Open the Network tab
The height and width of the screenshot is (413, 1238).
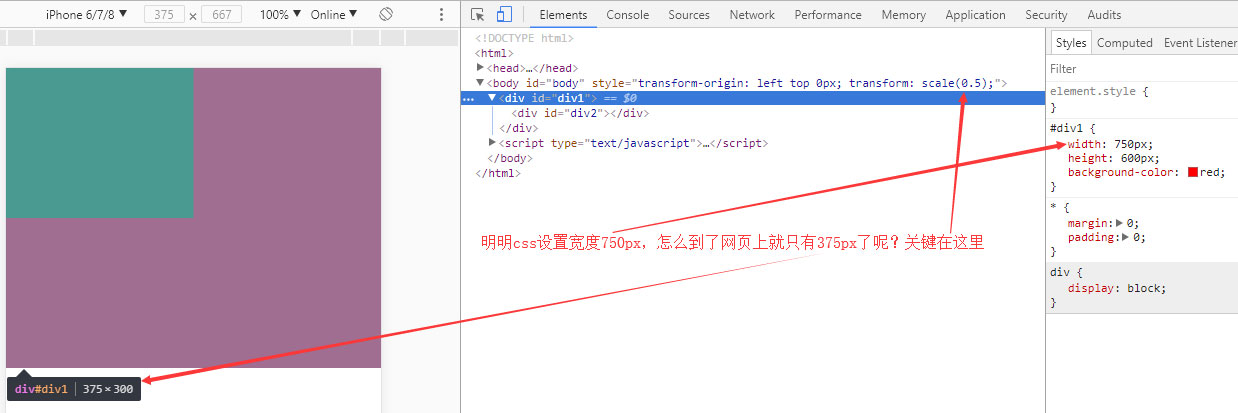point(752,15)
